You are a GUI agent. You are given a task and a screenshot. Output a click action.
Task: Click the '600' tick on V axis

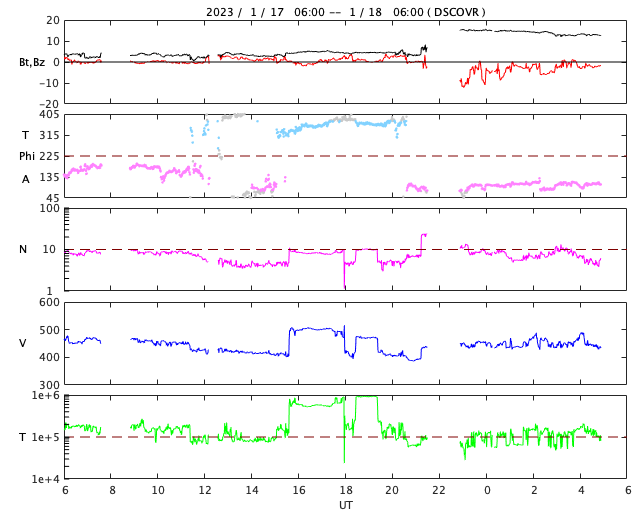(49, 303)
